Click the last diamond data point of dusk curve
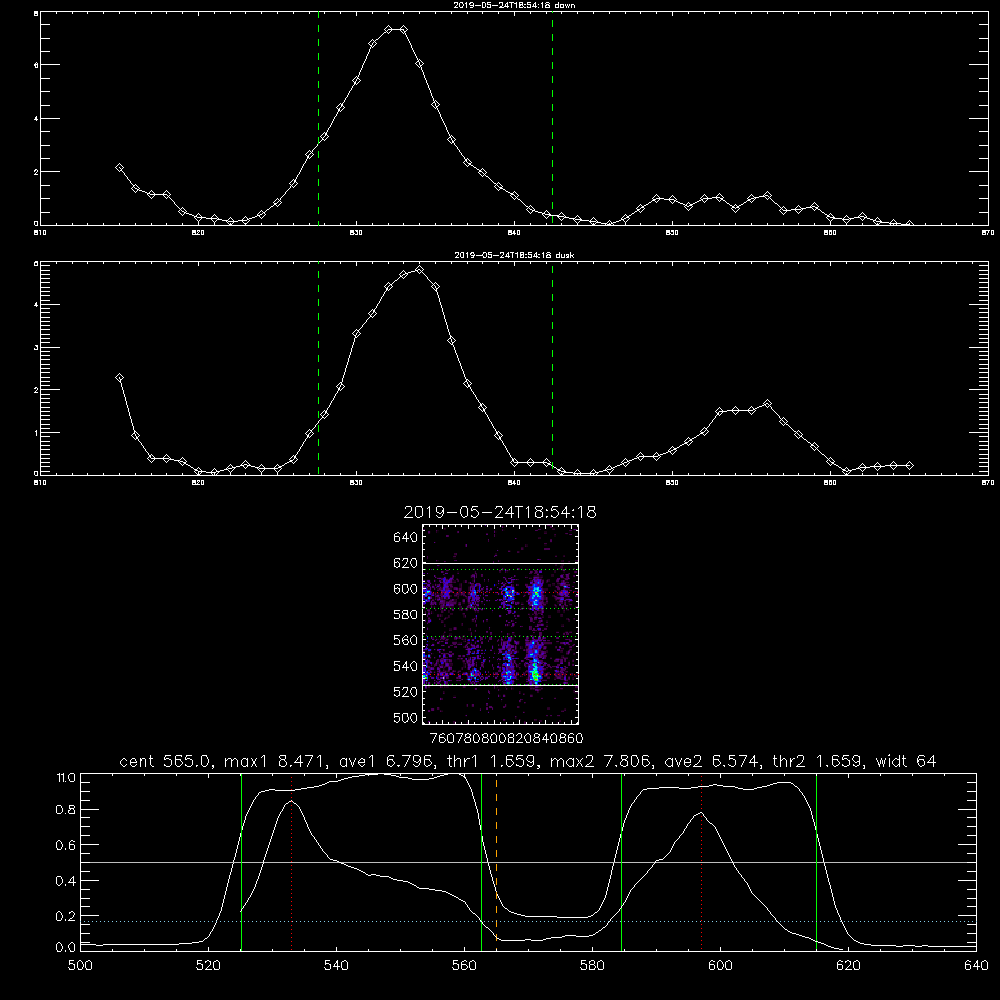Screen dimensions: 1000x1000 909,466
